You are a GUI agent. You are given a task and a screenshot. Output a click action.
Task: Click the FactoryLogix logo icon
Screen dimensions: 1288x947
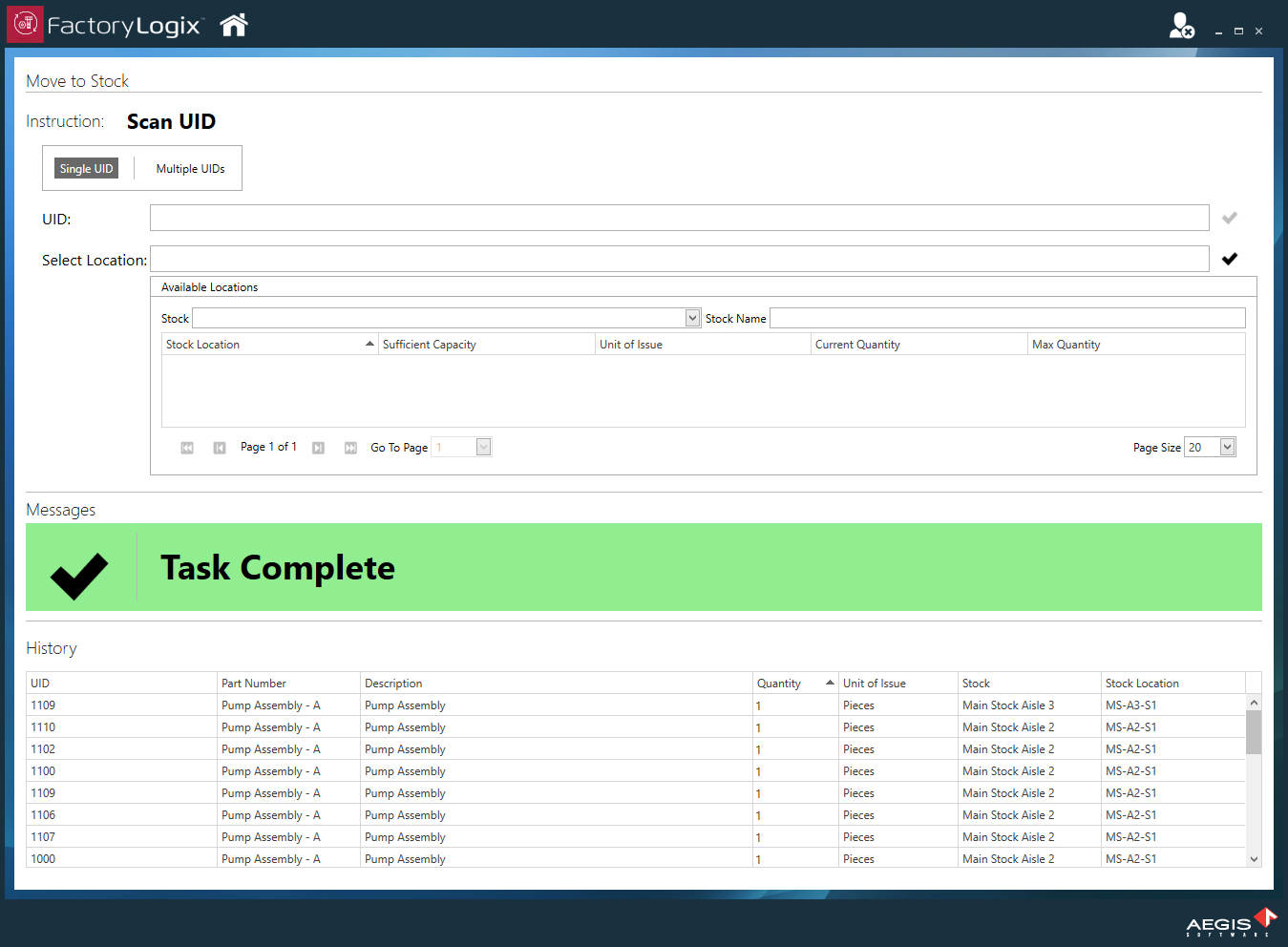coord(25,24)
